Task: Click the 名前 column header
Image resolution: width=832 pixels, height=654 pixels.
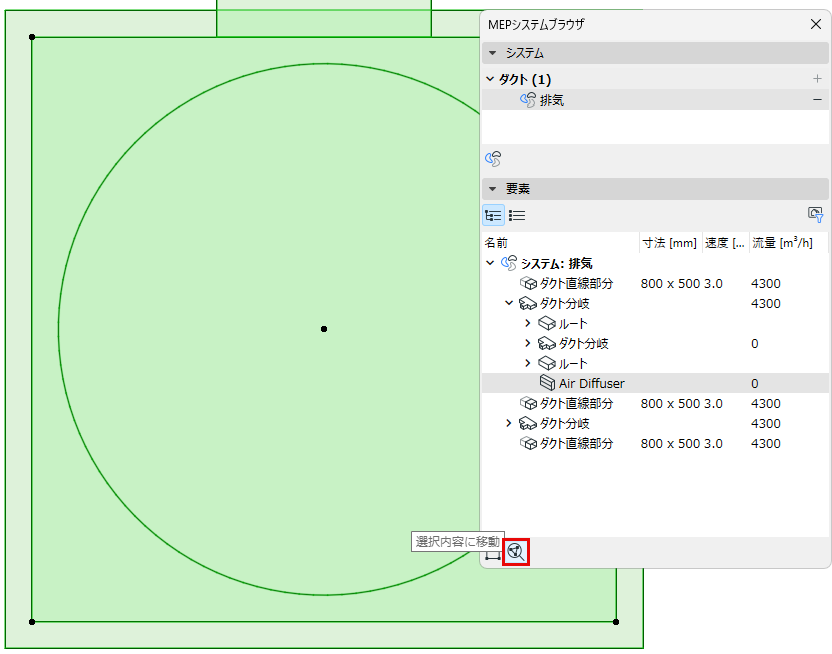Action: point(560,243)
